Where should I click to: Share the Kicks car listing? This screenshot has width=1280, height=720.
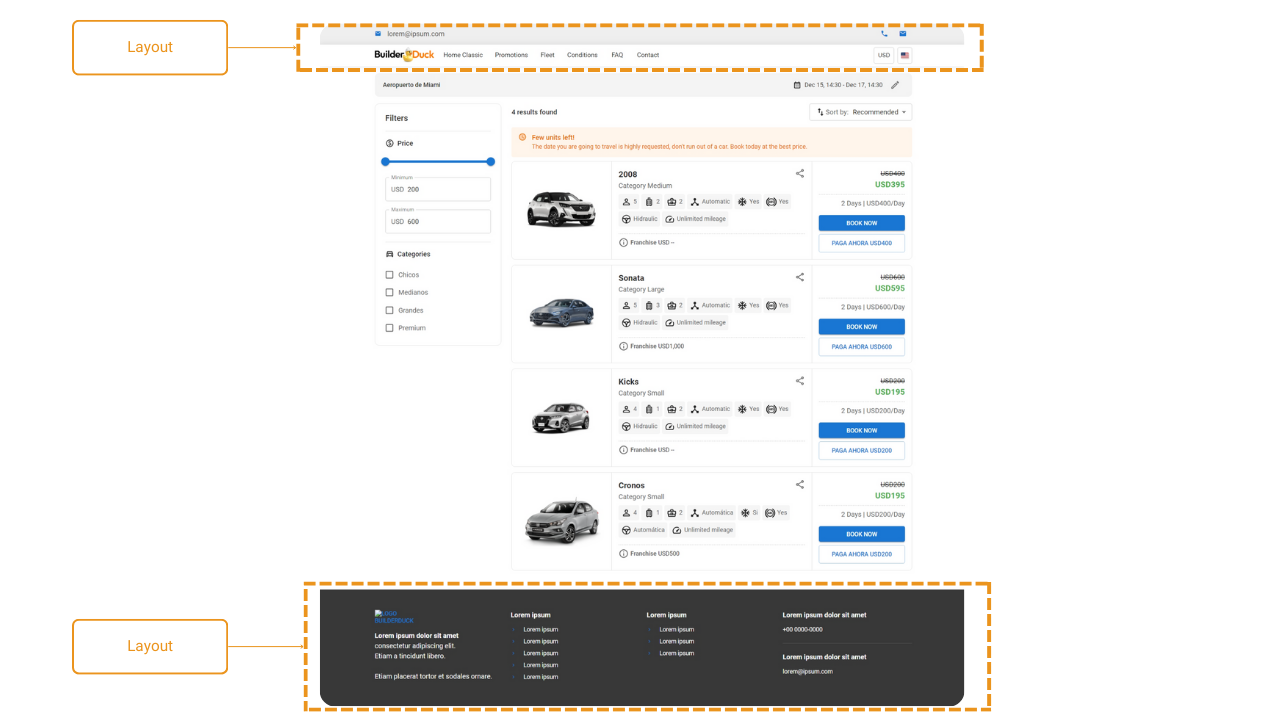click(800, 381)
